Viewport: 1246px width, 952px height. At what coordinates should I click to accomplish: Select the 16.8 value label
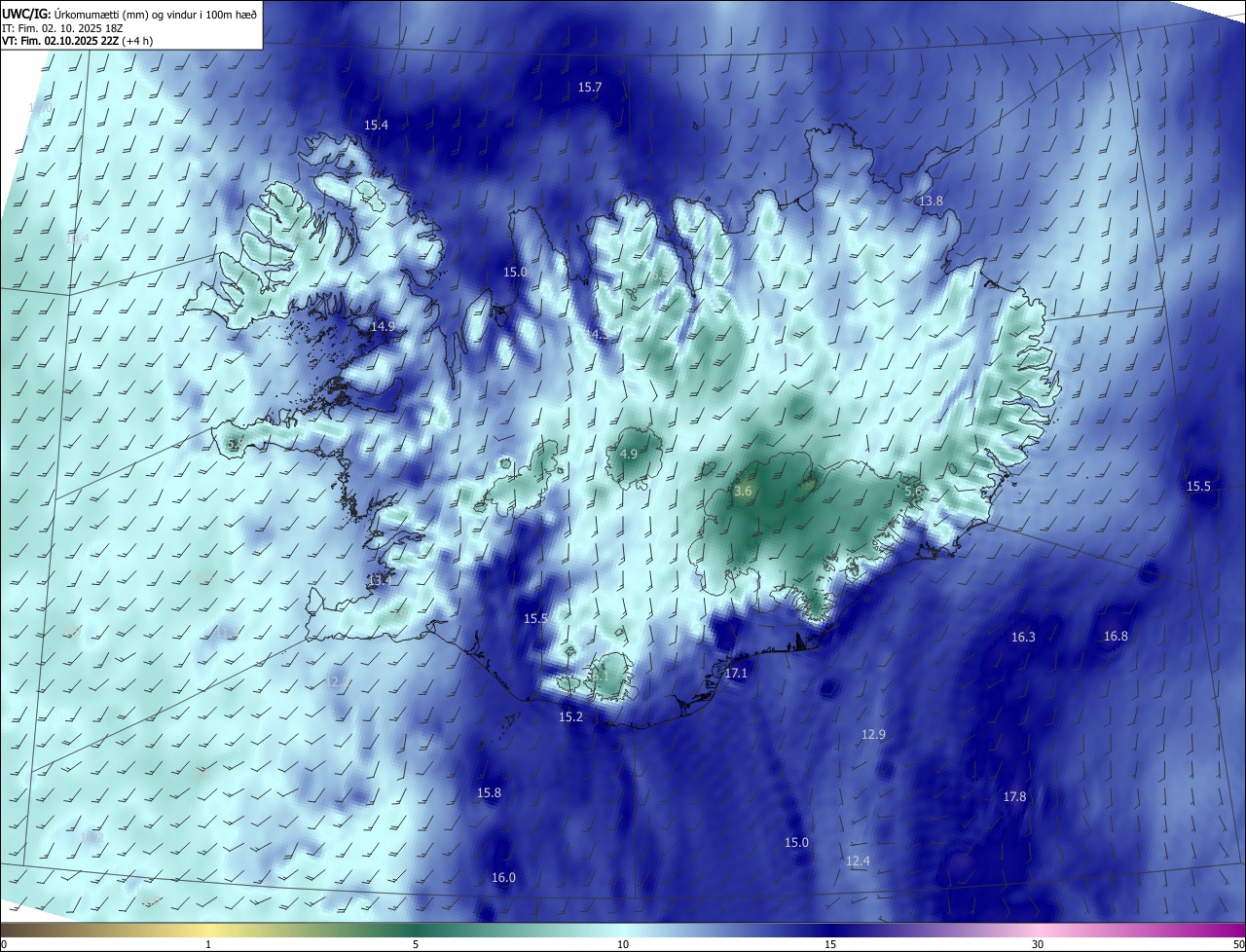click(1116, 637)
